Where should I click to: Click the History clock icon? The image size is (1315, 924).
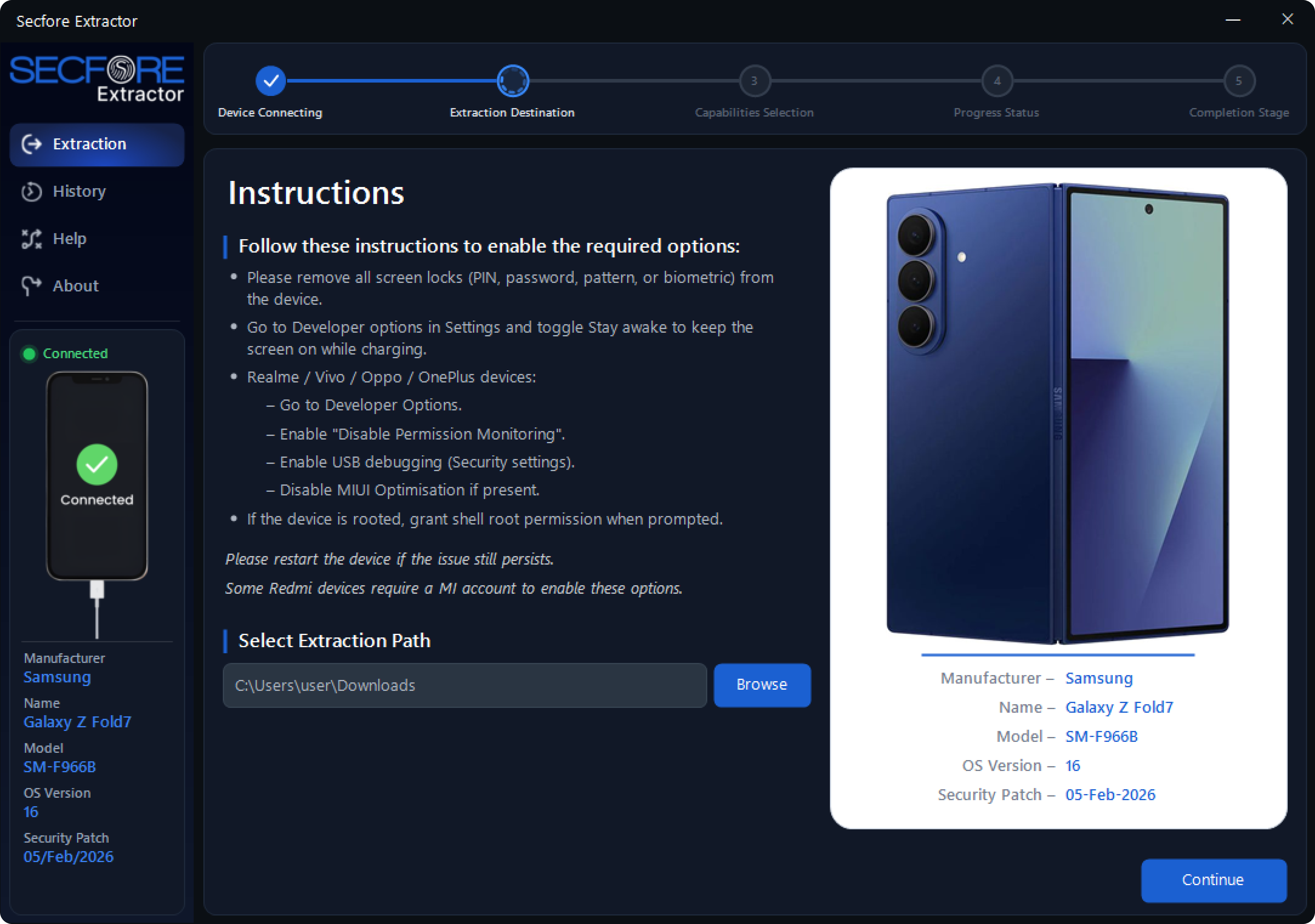coord(32,191)
